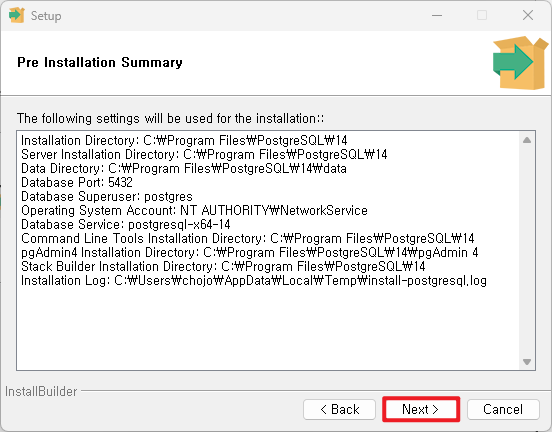Viewport: 552px width, 432px height.
Task: Minimize the Setup window
Action: coord(437,15)
